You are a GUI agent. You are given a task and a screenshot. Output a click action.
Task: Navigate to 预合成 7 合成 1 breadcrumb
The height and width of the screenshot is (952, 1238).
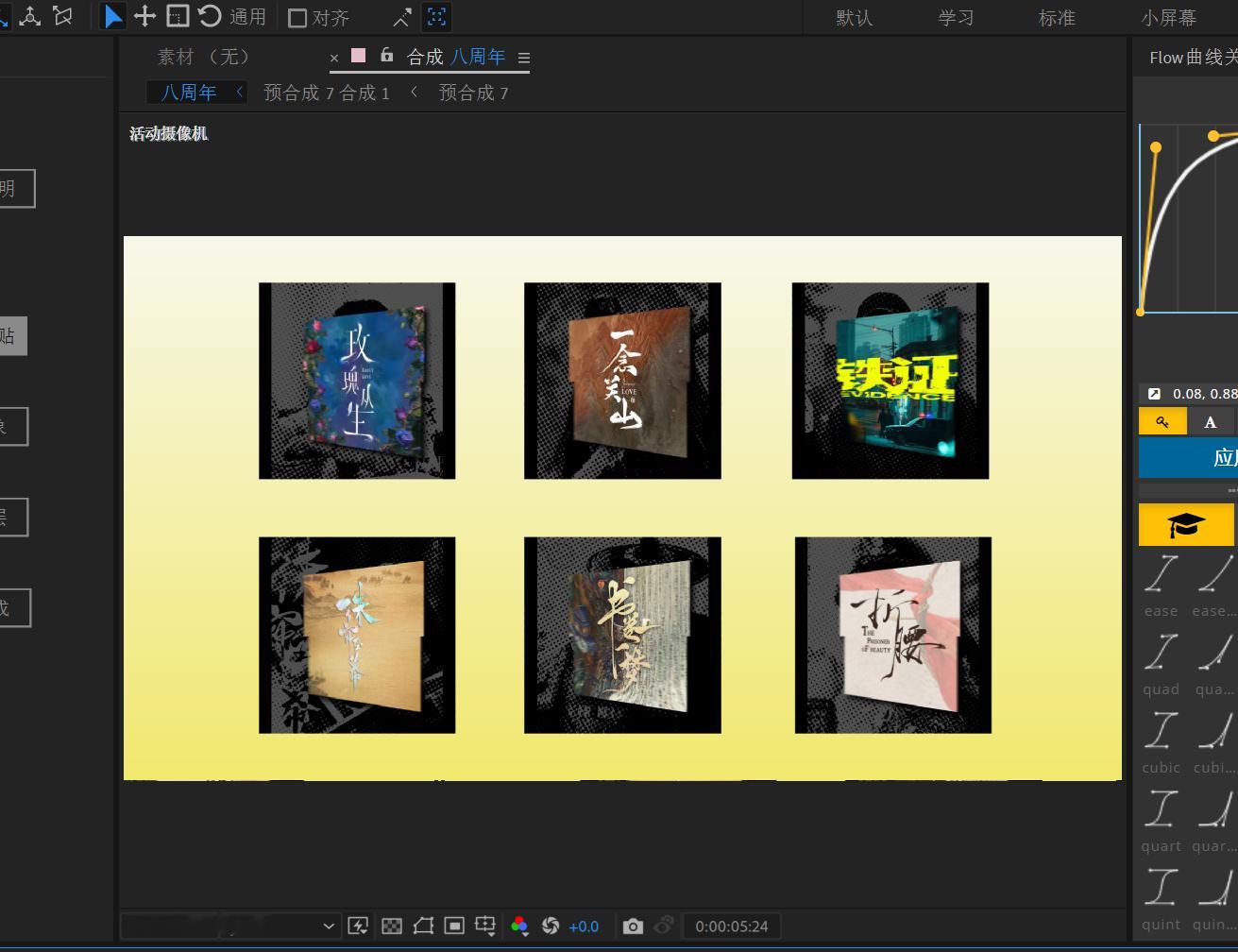point(327,93)
